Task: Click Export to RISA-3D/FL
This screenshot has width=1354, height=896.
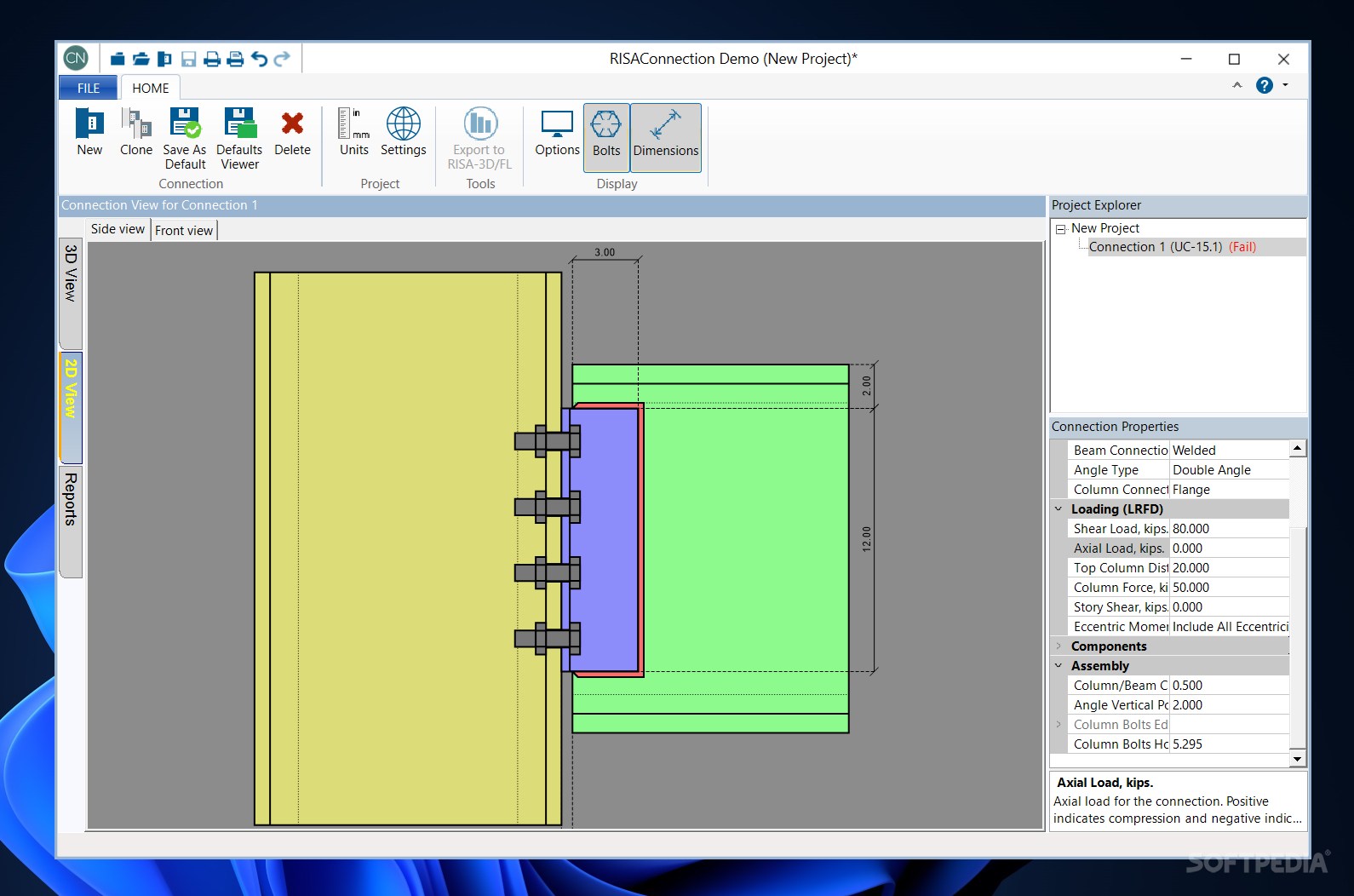Action: click(x=479, y=139)
